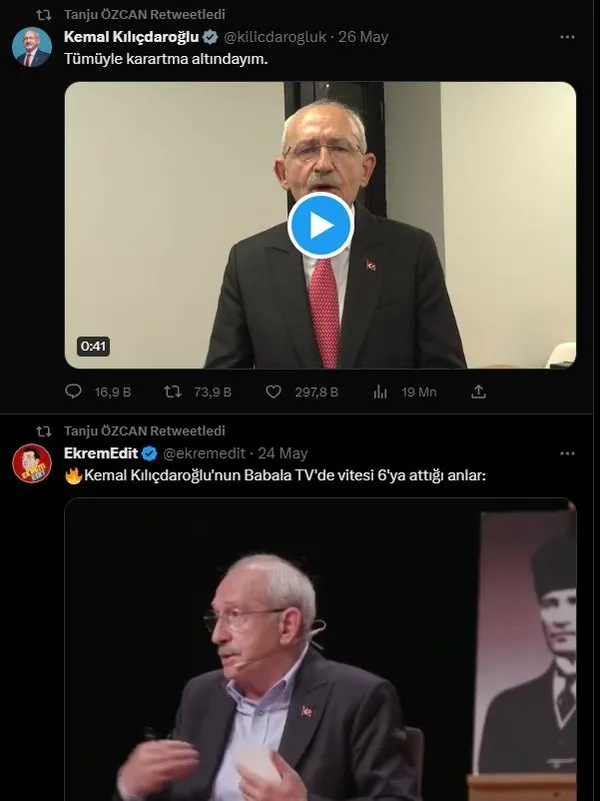Open Kemal Kılıçdaroğlu's profile avatar

pos(32,47)
